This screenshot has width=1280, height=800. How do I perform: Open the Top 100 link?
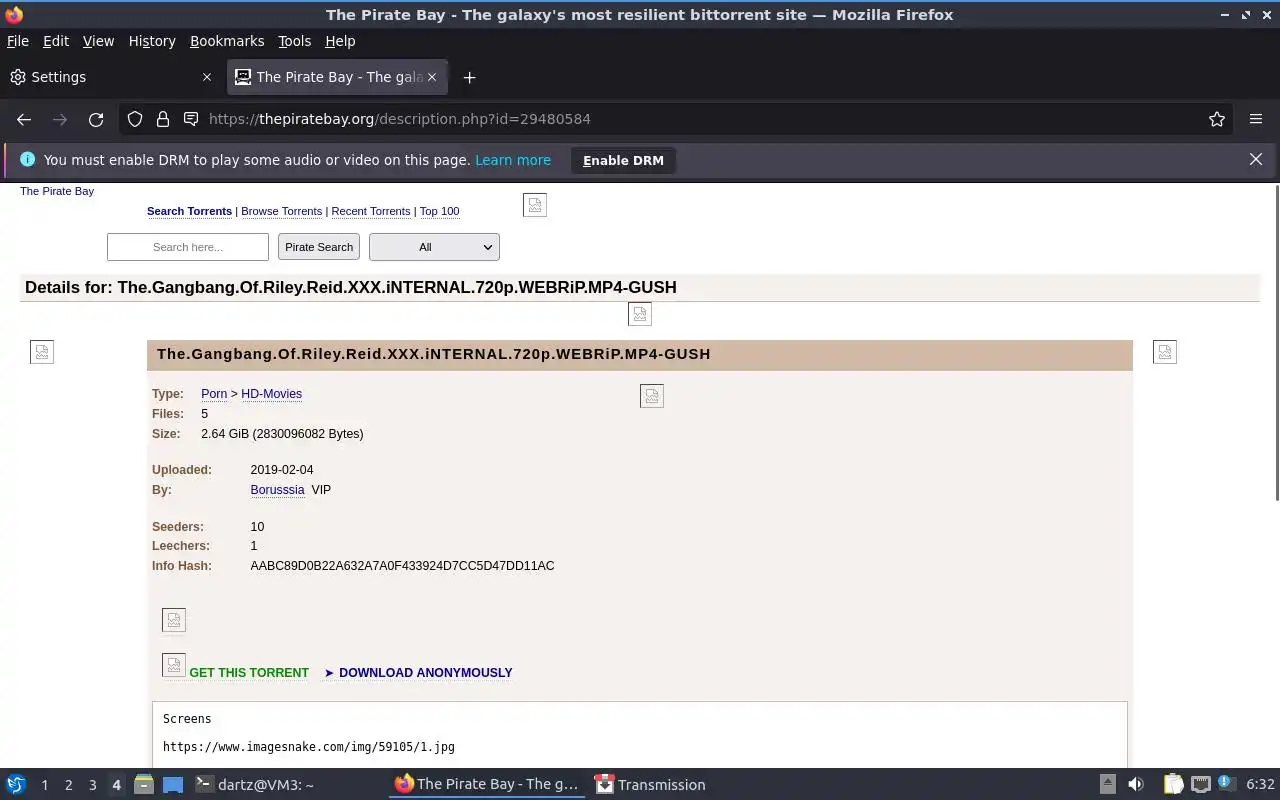pyautogui.click(x=439, y=211)
